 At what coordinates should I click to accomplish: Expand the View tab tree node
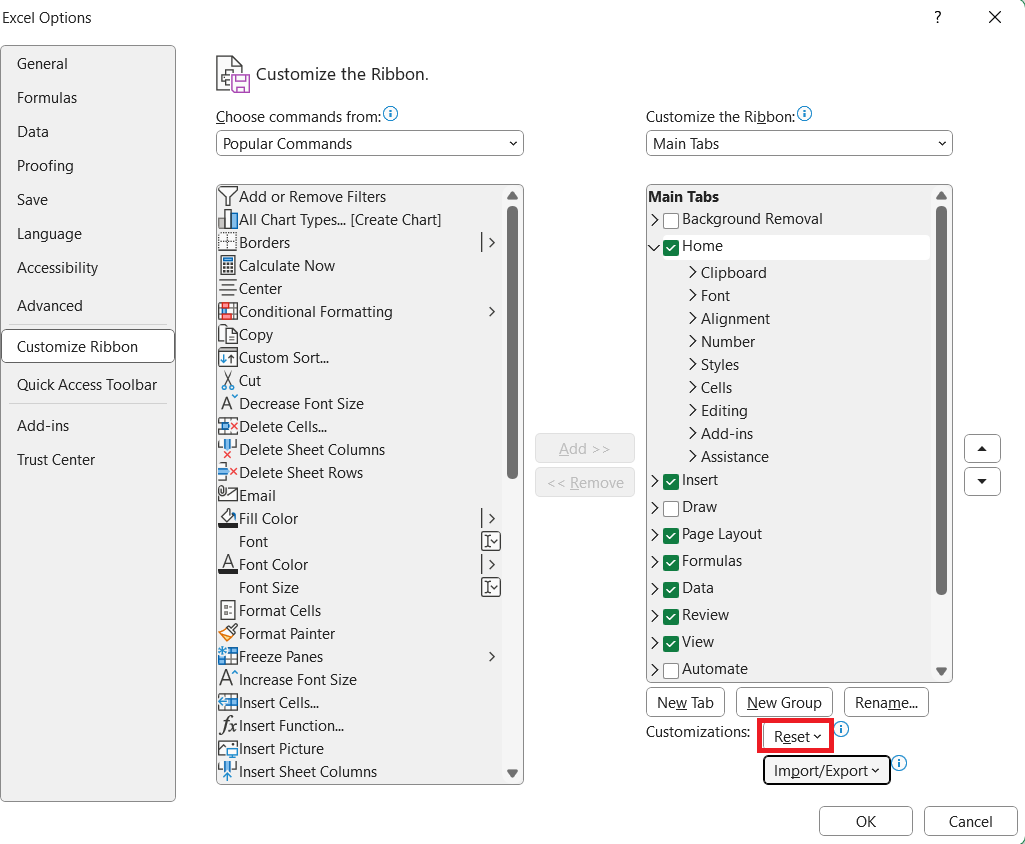point(654,643)
